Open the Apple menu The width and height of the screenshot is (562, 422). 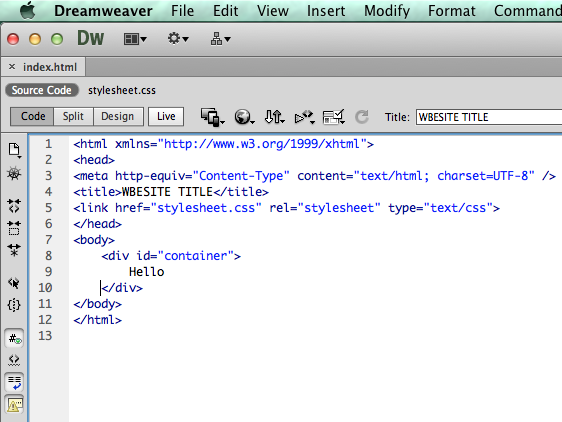click(28, 10)
